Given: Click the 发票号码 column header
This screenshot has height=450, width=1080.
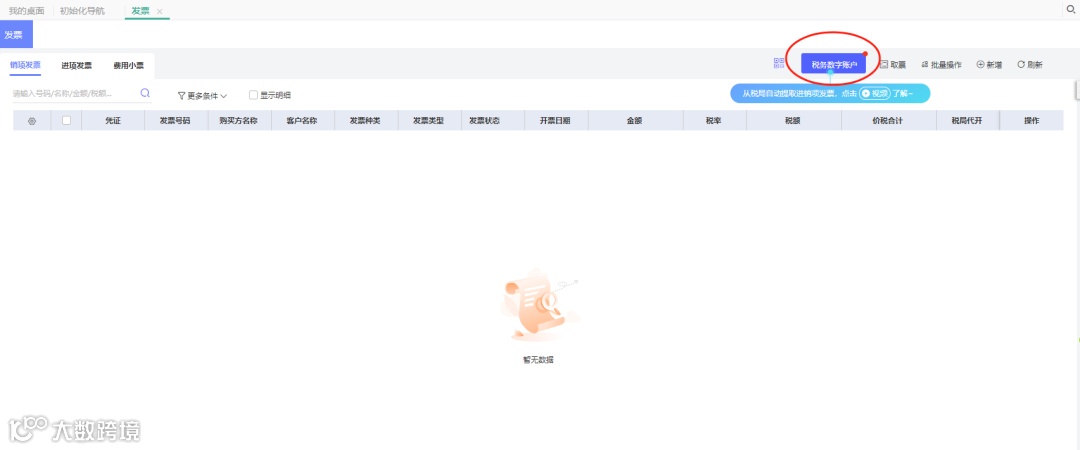Looking at the screenshot, I should 175,121.
